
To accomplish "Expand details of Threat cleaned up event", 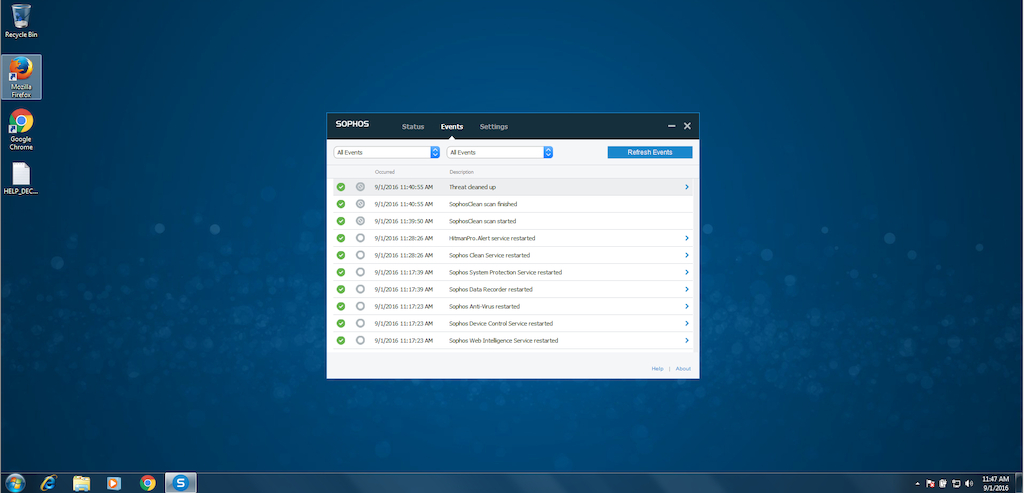I will (x=687, y=187).
